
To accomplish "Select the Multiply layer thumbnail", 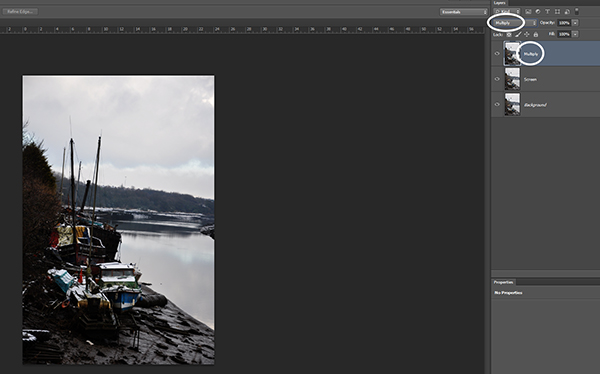I will [512, 54].
